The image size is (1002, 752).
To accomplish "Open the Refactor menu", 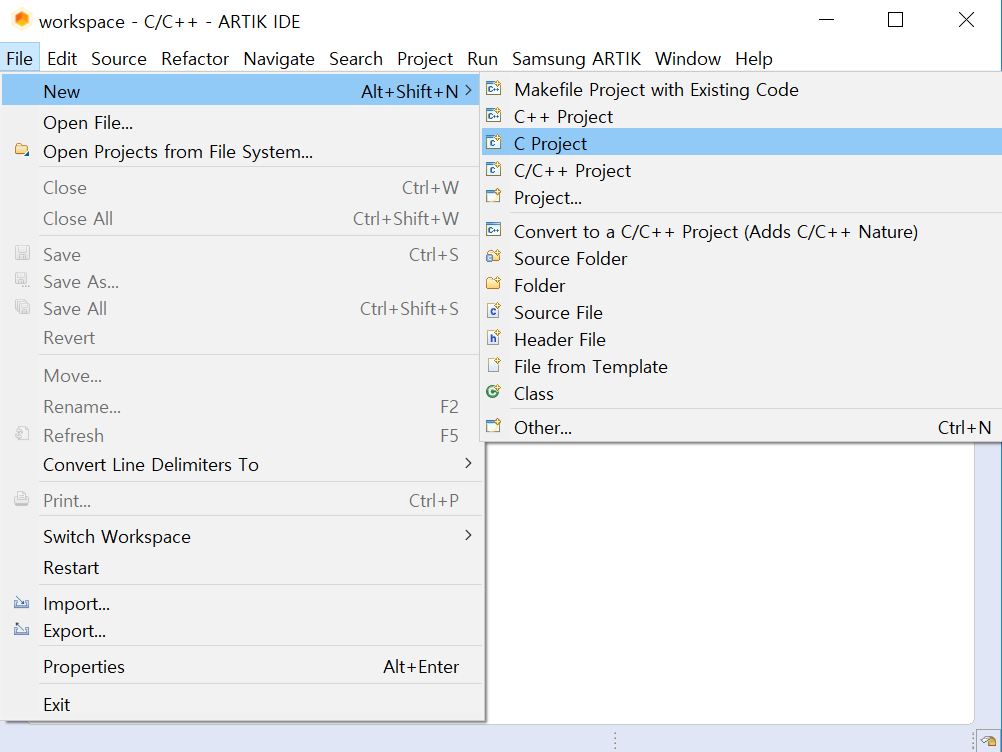I will pyautogui.click(x=195, y=59).
